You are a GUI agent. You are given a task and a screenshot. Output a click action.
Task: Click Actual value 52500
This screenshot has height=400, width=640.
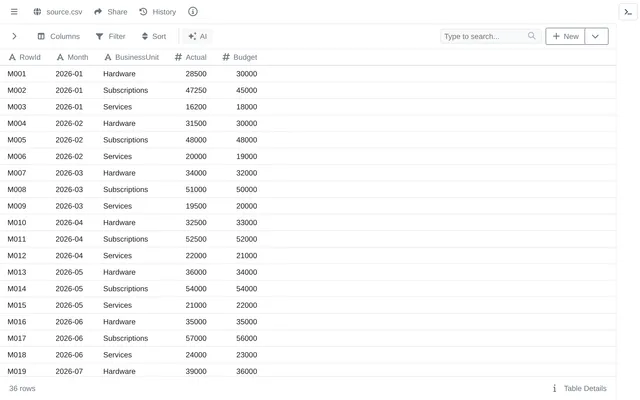click(x=196, y=239)
